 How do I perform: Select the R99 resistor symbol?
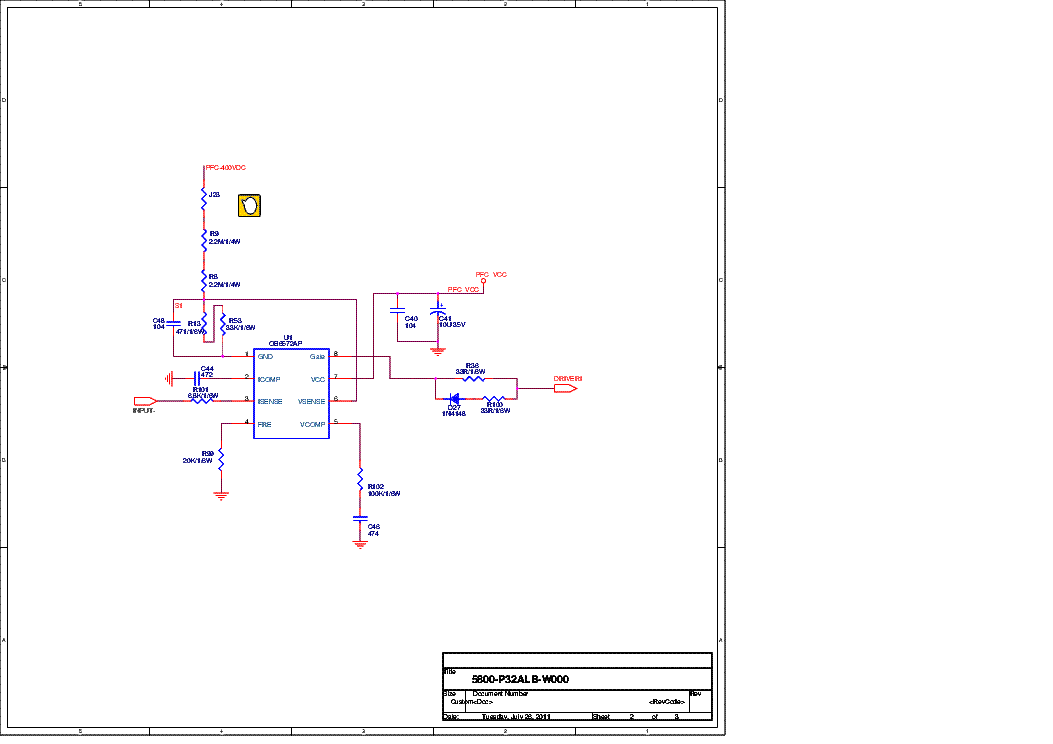(221, 459)
